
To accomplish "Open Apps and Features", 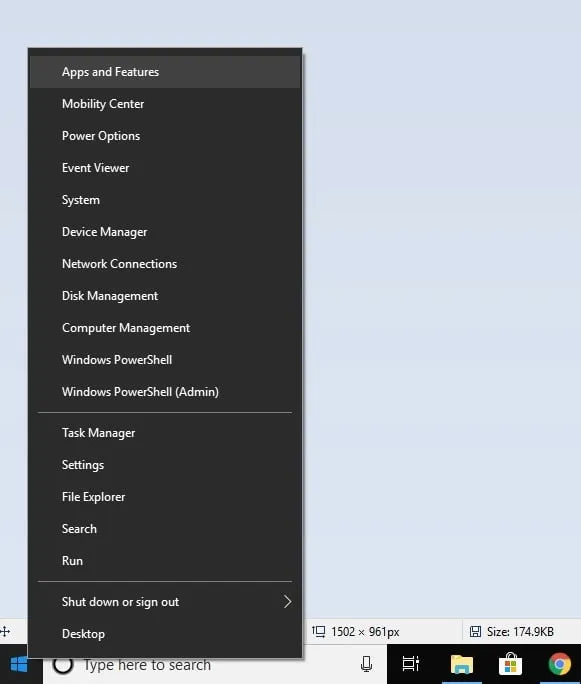I will 165,72.
